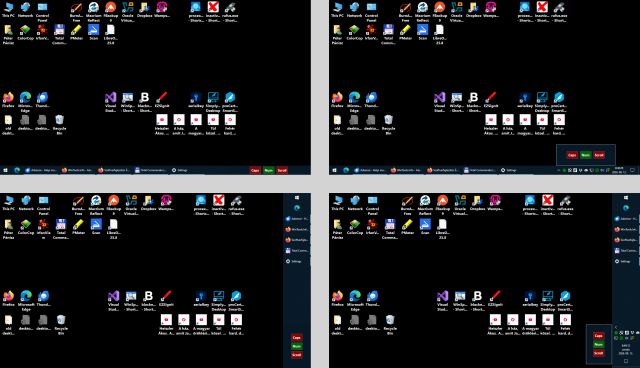640x368 pixels.
Task: Open old desktop folder on bottom-right desktop
Action: tap(338, 325)
